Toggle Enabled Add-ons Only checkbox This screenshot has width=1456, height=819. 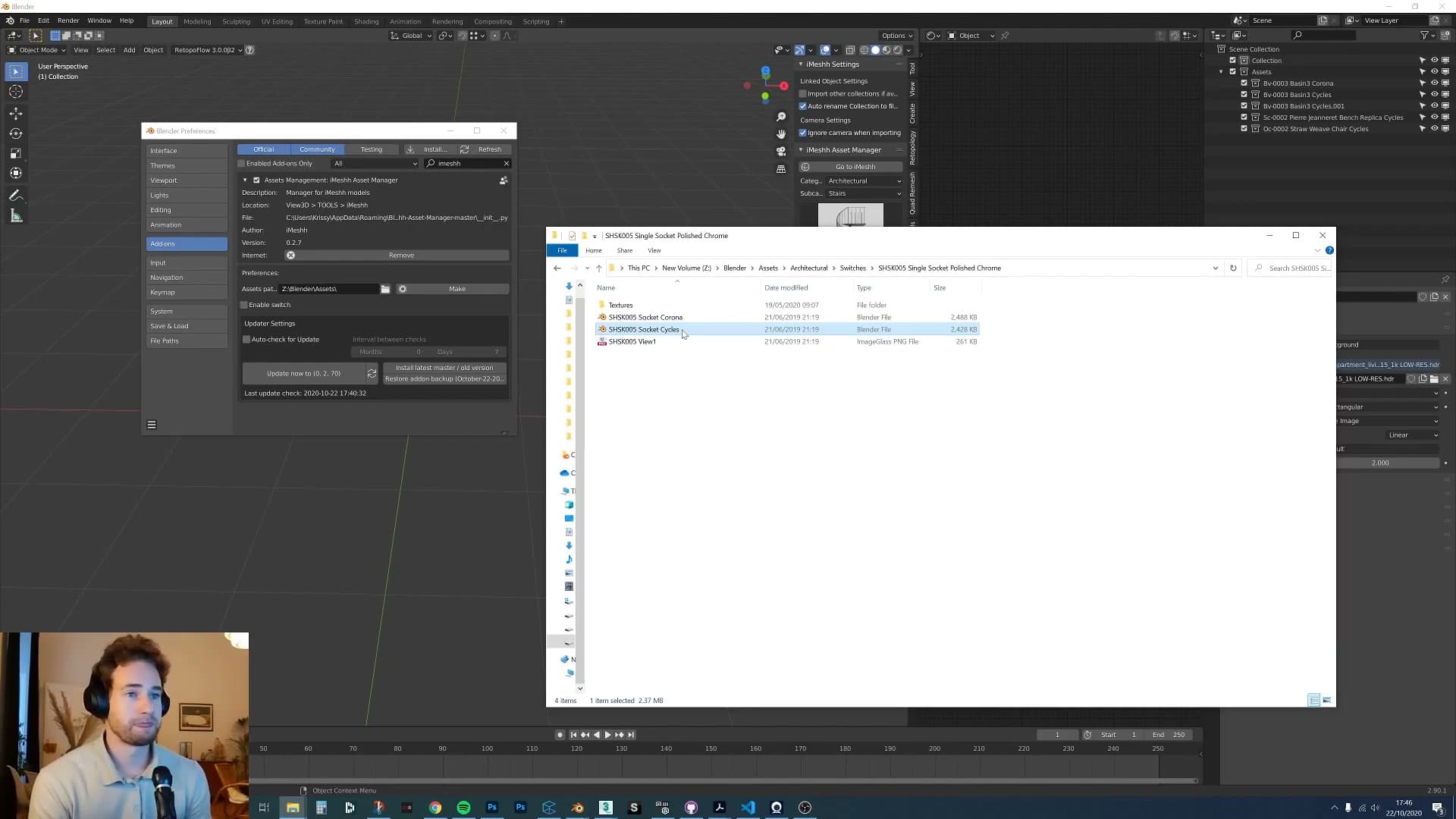(x=242, y=164)
